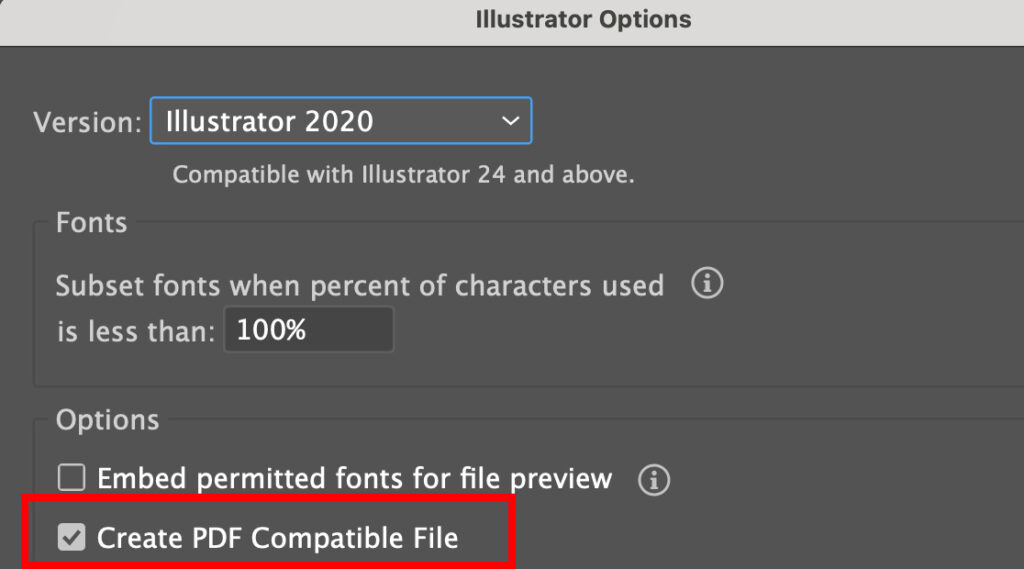The width and height of the screenshot is (1024, 569).
Task: Click the 100% subset percentage field
Action: click(308, 331)
